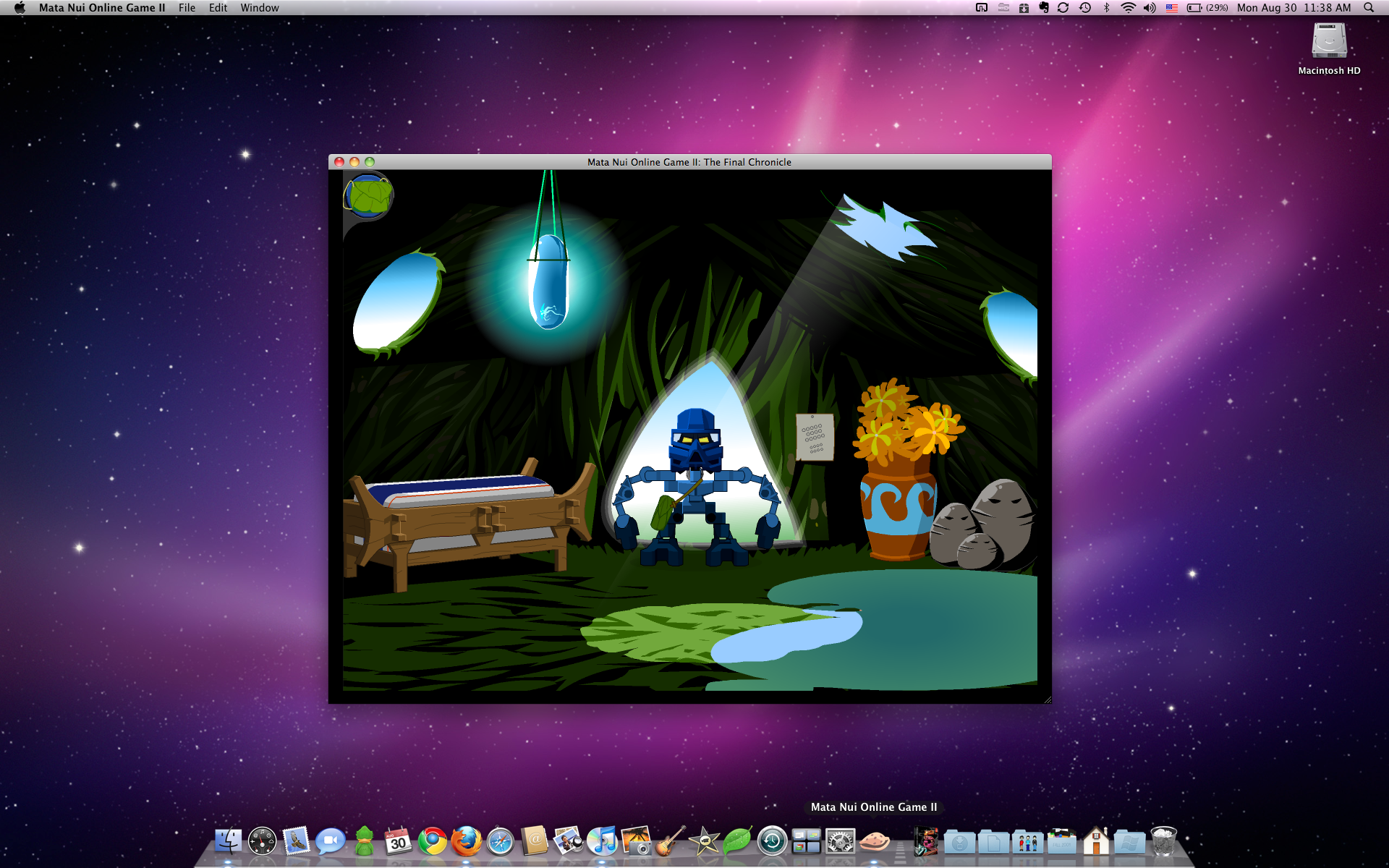Launch Google Chrome from the Dock
1389x868 pixels.
click(432, 841)
